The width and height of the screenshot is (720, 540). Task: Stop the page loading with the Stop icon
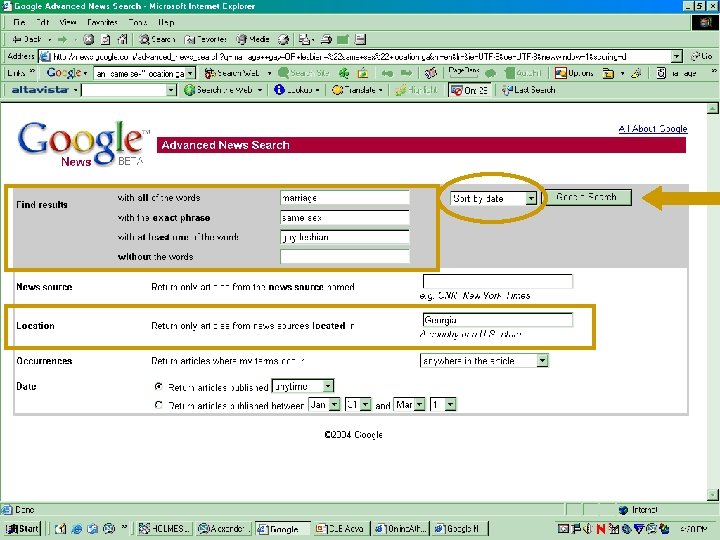[89, 39]
